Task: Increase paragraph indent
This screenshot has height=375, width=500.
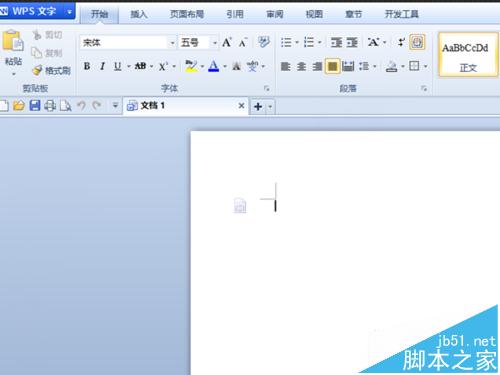Action: click(352, 42)
